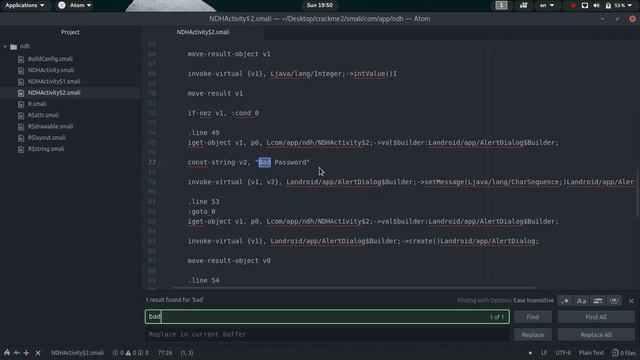640x360 pixels.
Task: Click the file icon beside R$string.smali
Action: (21, 149)
